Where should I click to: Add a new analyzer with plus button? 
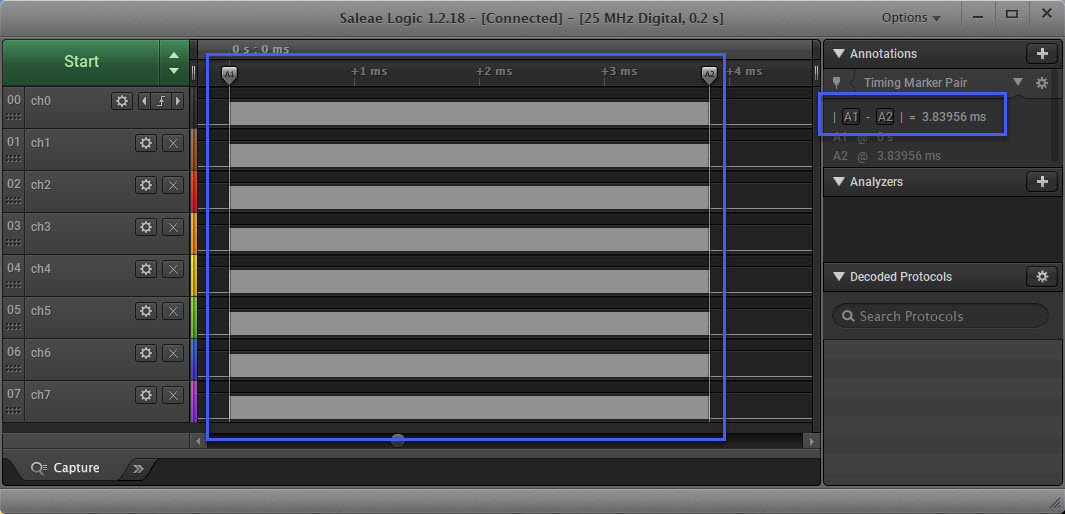(1041, 182)
